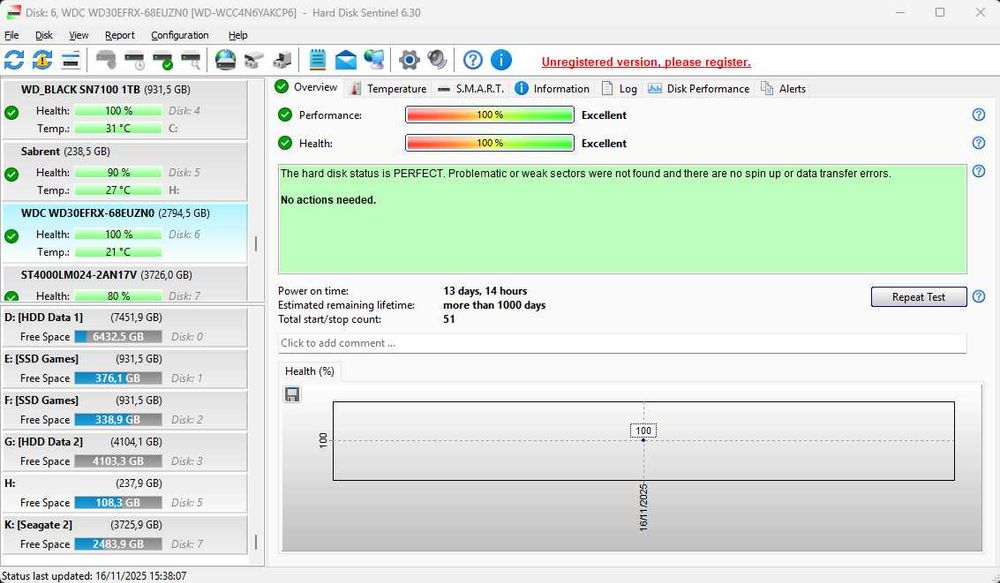The width and height of the screenshot is (1000, 583).
Task: Click the network globe and monitor icon
Action: point(374,60)
